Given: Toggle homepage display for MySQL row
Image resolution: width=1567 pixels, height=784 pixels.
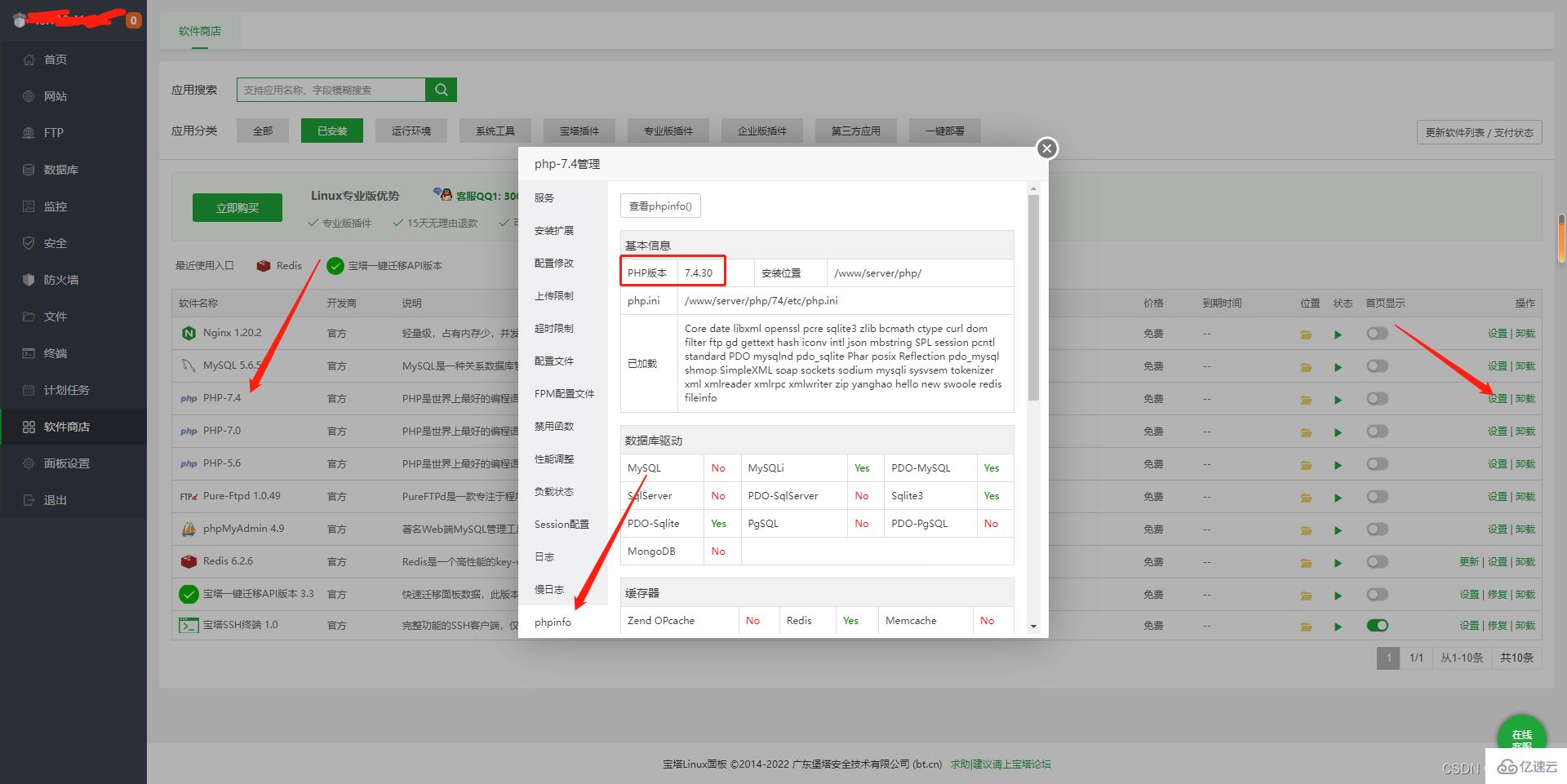Looking at the screenshot, I should tap(1378, 365).
